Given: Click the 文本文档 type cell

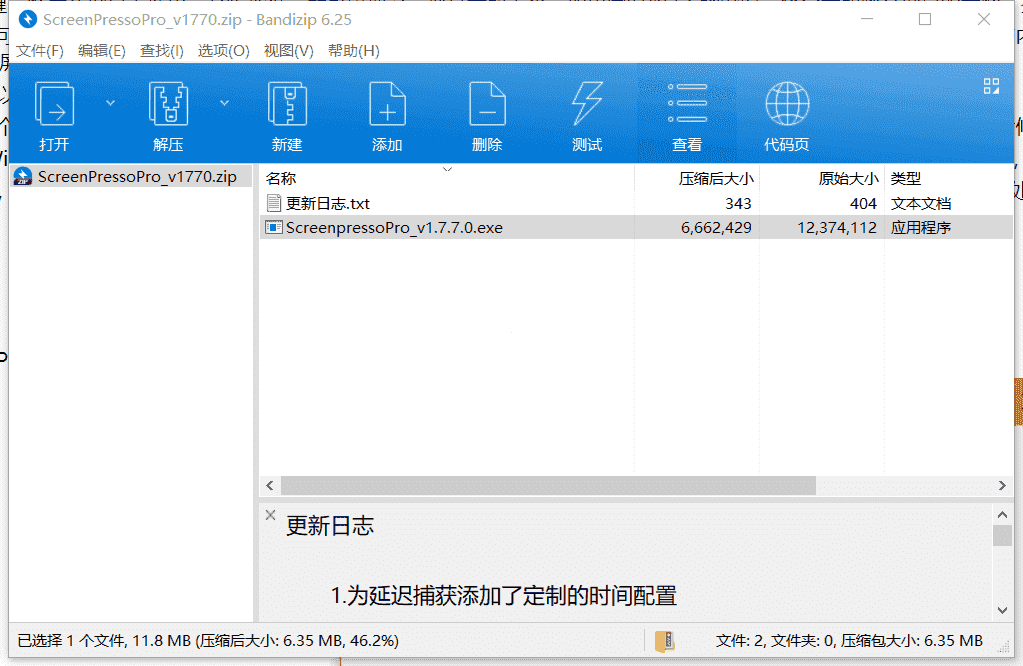Looking at the screenshot, I should coord(921,204).
